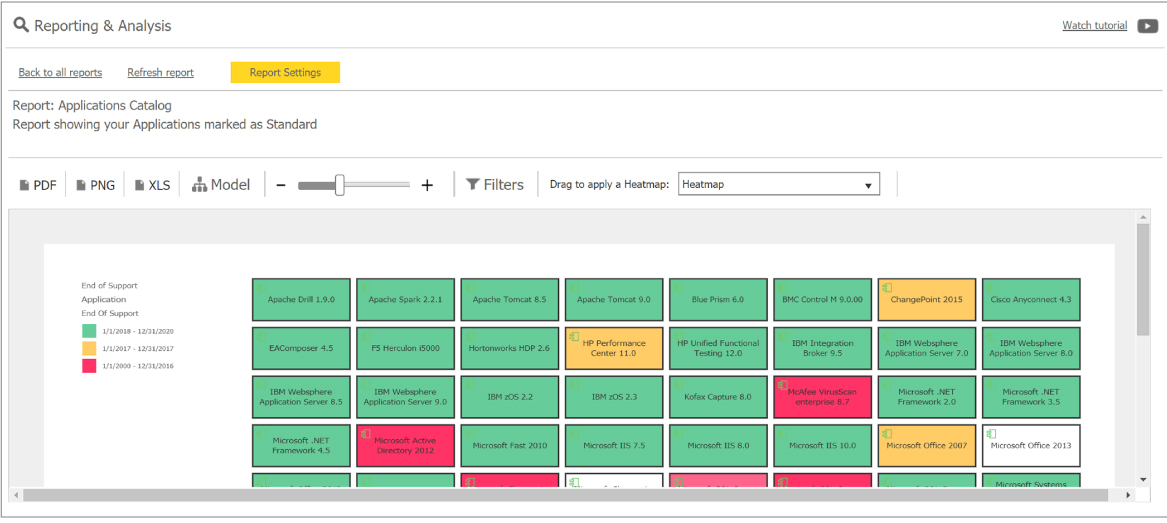The image size is (1167, 523).
Task: Select Microsoft .NET Framework 2.0 tile
Action: 927,397
